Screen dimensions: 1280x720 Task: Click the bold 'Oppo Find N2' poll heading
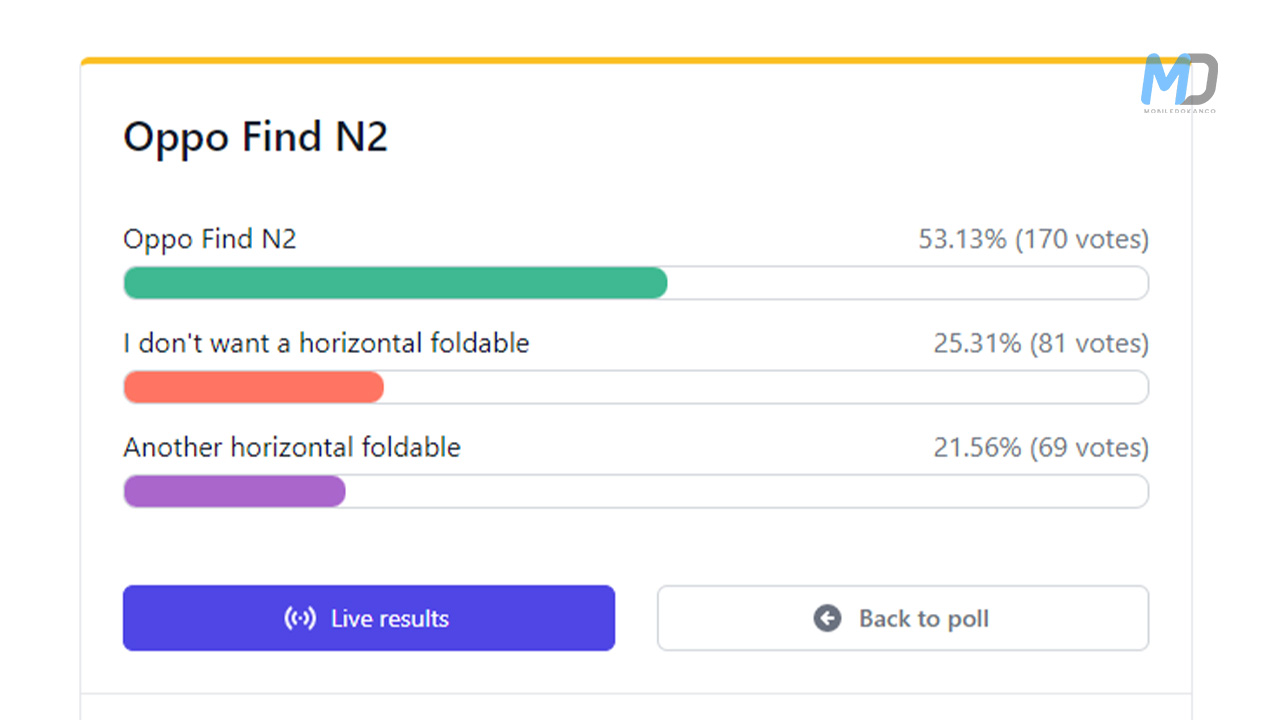coord(255,137)
